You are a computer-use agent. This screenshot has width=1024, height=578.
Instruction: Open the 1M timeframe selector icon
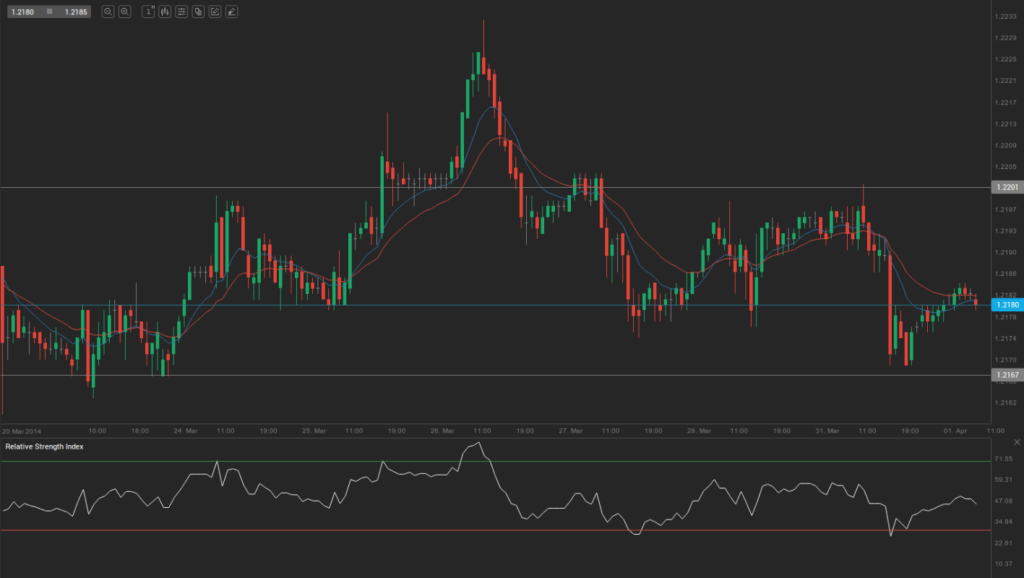point(148,12)
